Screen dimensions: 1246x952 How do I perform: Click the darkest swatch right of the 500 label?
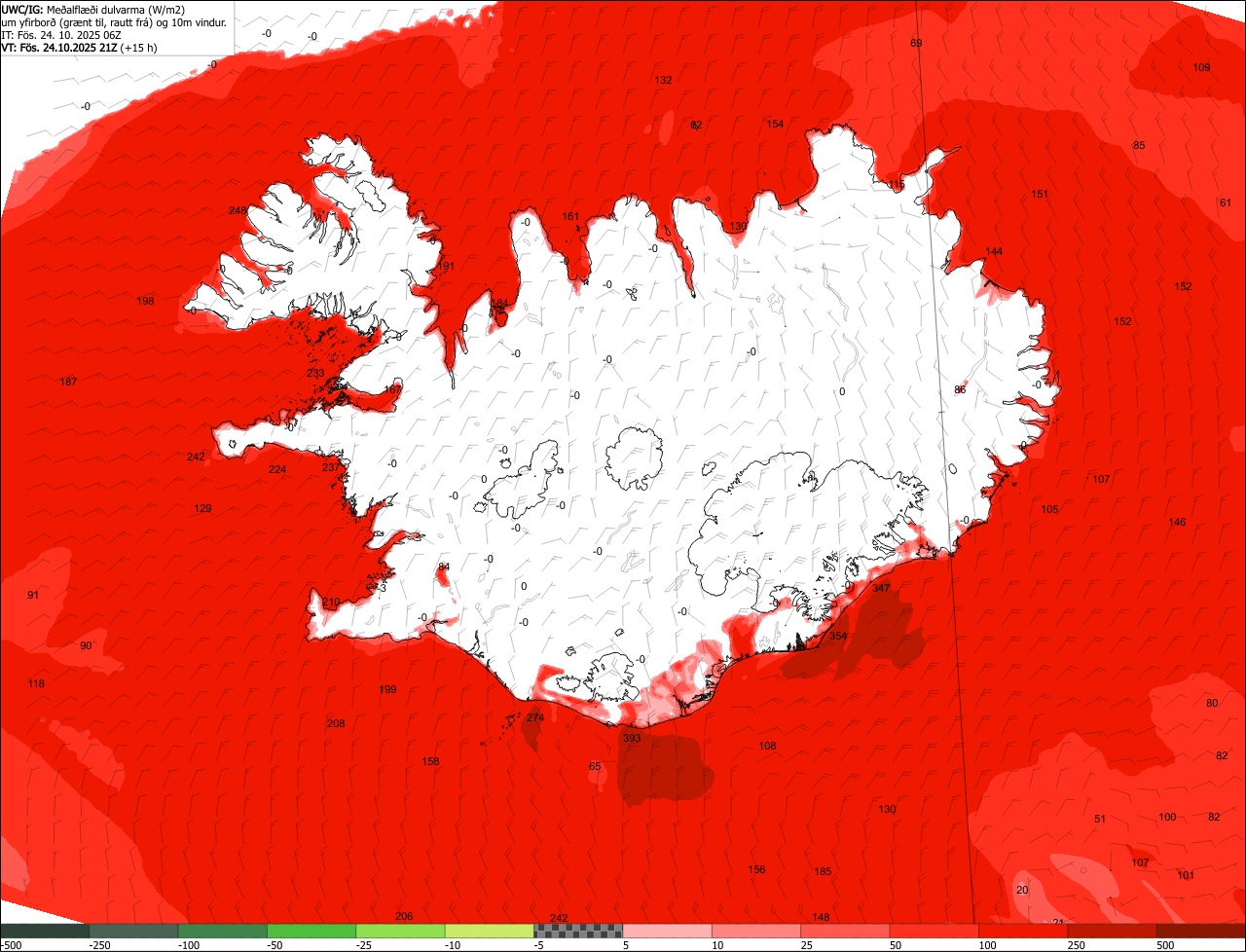coord(1201,931)
